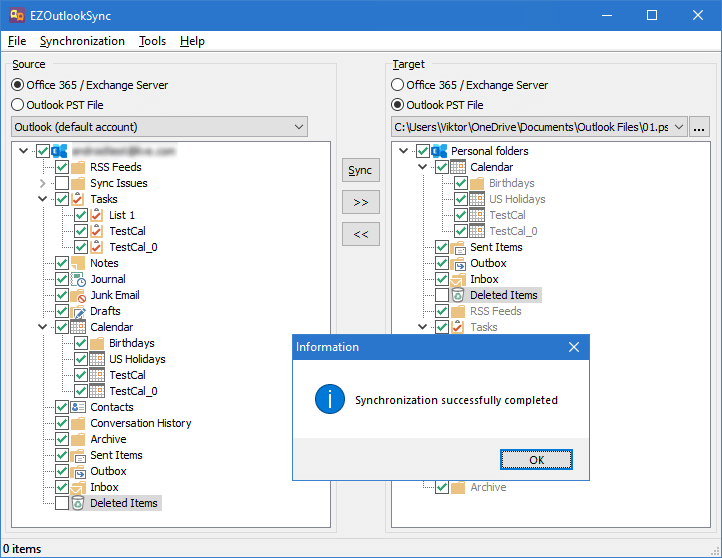Click the Calendar icon in Target tree
This screenshot has width=722, height=558.
coord(458,167)
